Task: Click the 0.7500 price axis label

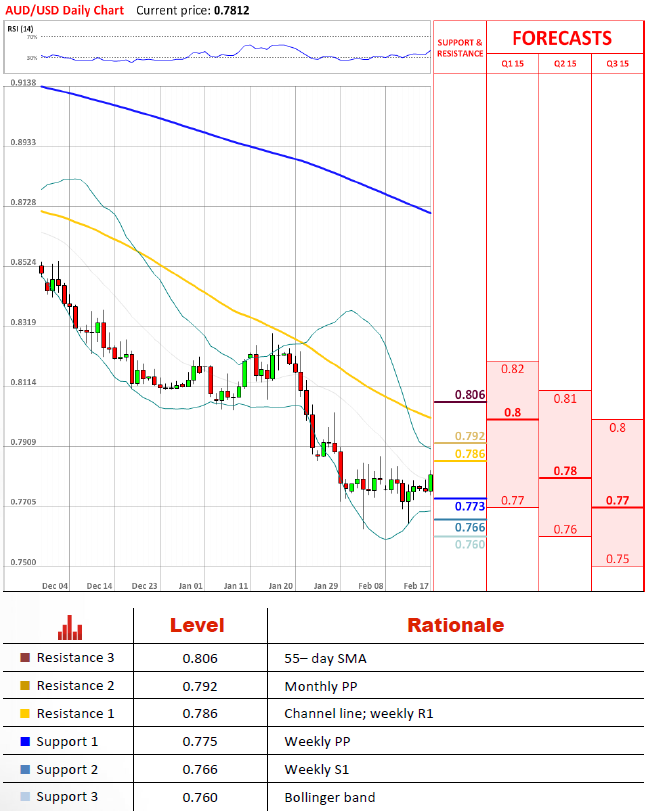Action: [x=23, y=562]
